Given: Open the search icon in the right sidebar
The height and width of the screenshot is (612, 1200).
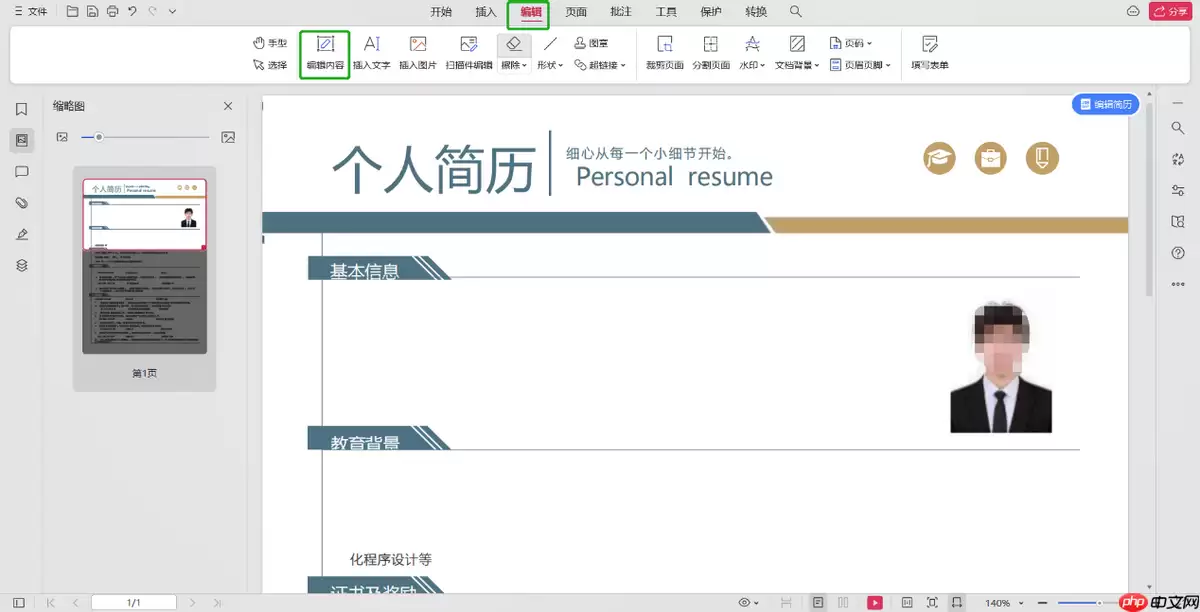Looking at the screenshot, I should point(1177,128).
